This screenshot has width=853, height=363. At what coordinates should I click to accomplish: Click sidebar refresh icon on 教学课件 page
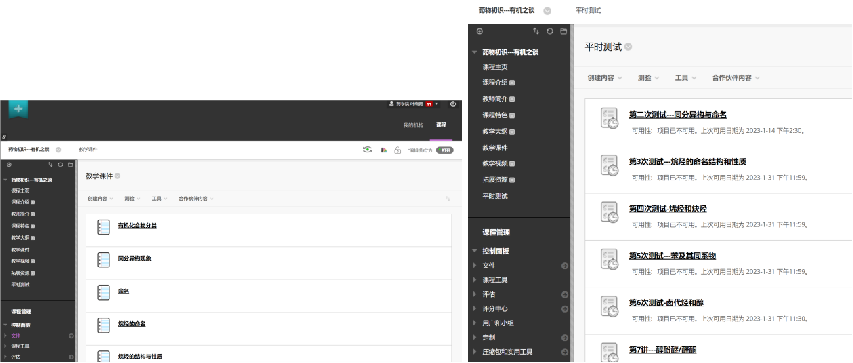[60, 164]
